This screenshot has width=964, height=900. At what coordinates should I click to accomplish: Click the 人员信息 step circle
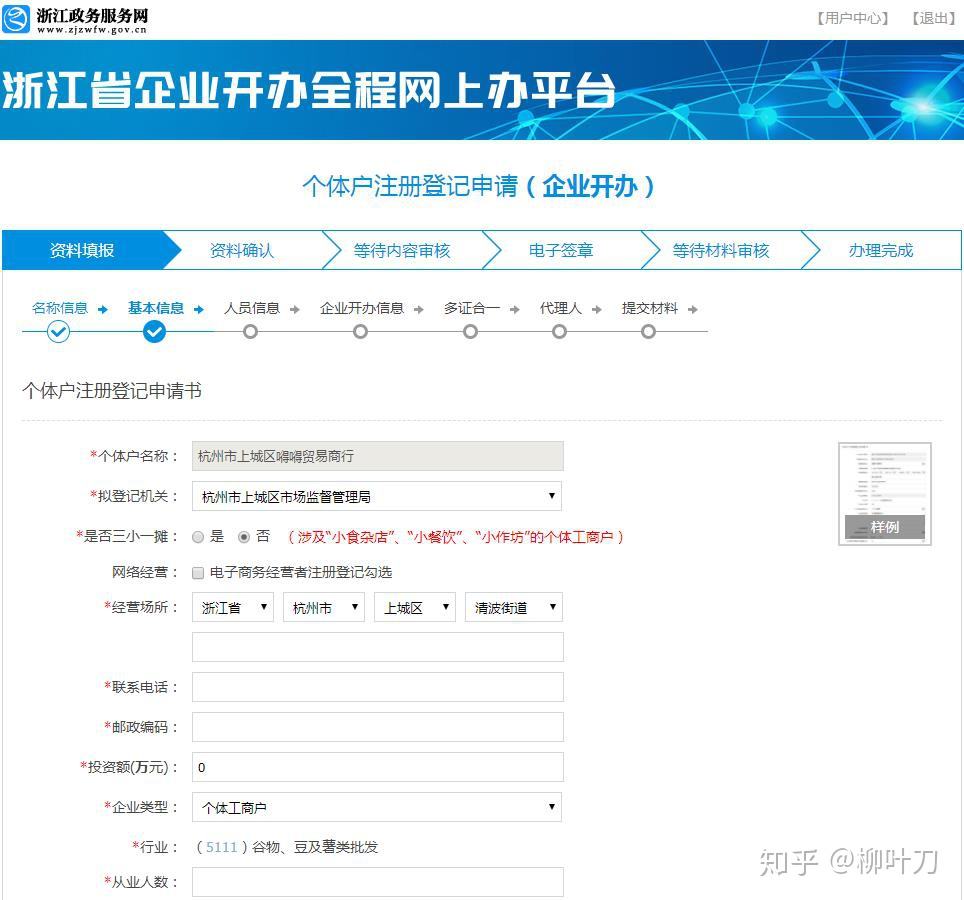[x=250, y=332]
